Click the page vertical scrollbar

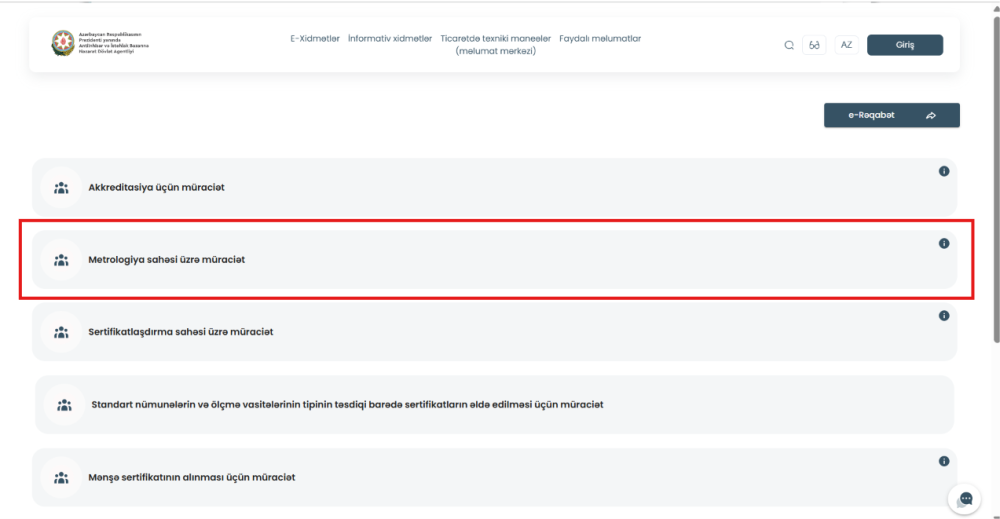click(x=996, y=179)
